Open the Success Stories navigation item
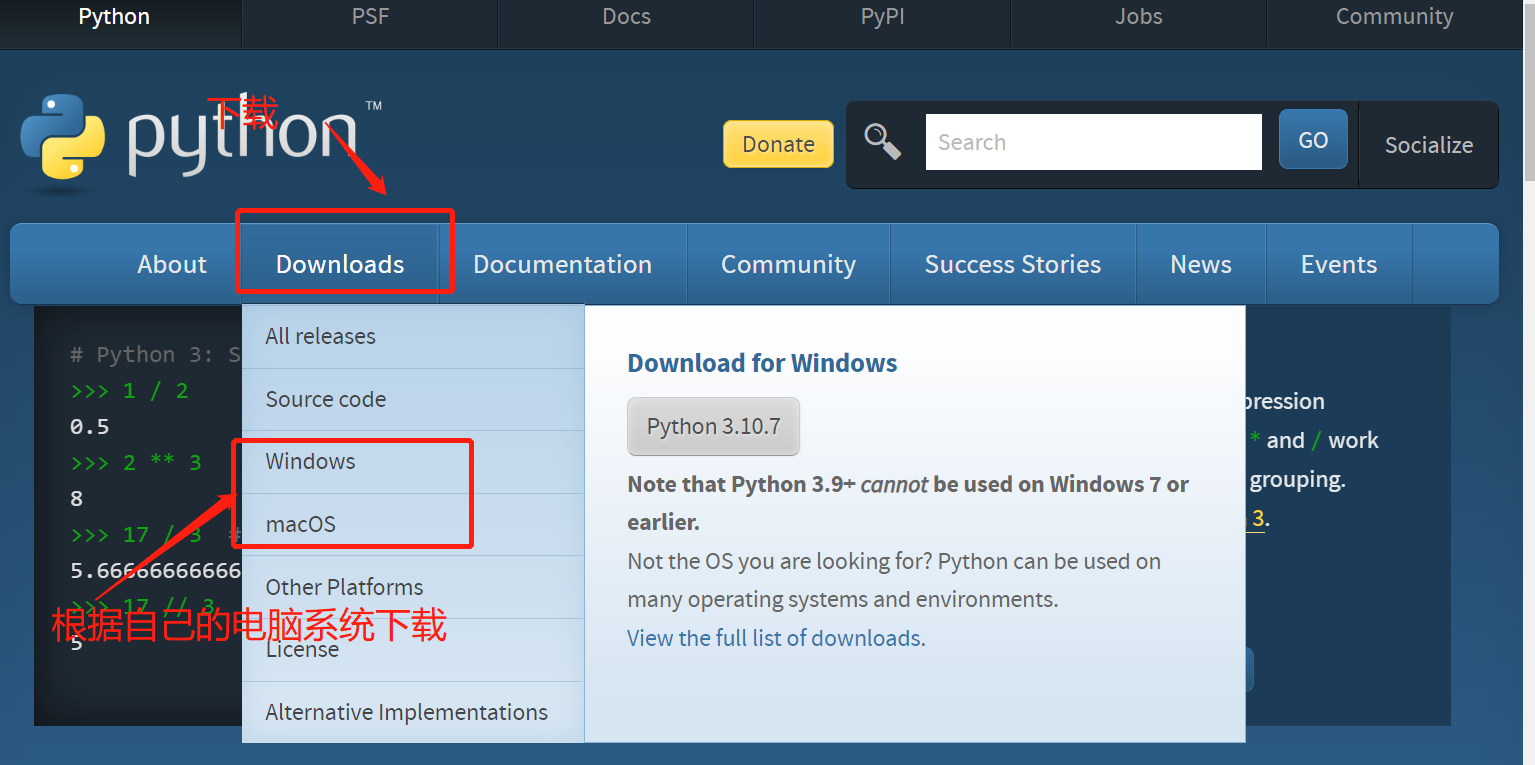 coord(1013,264)
